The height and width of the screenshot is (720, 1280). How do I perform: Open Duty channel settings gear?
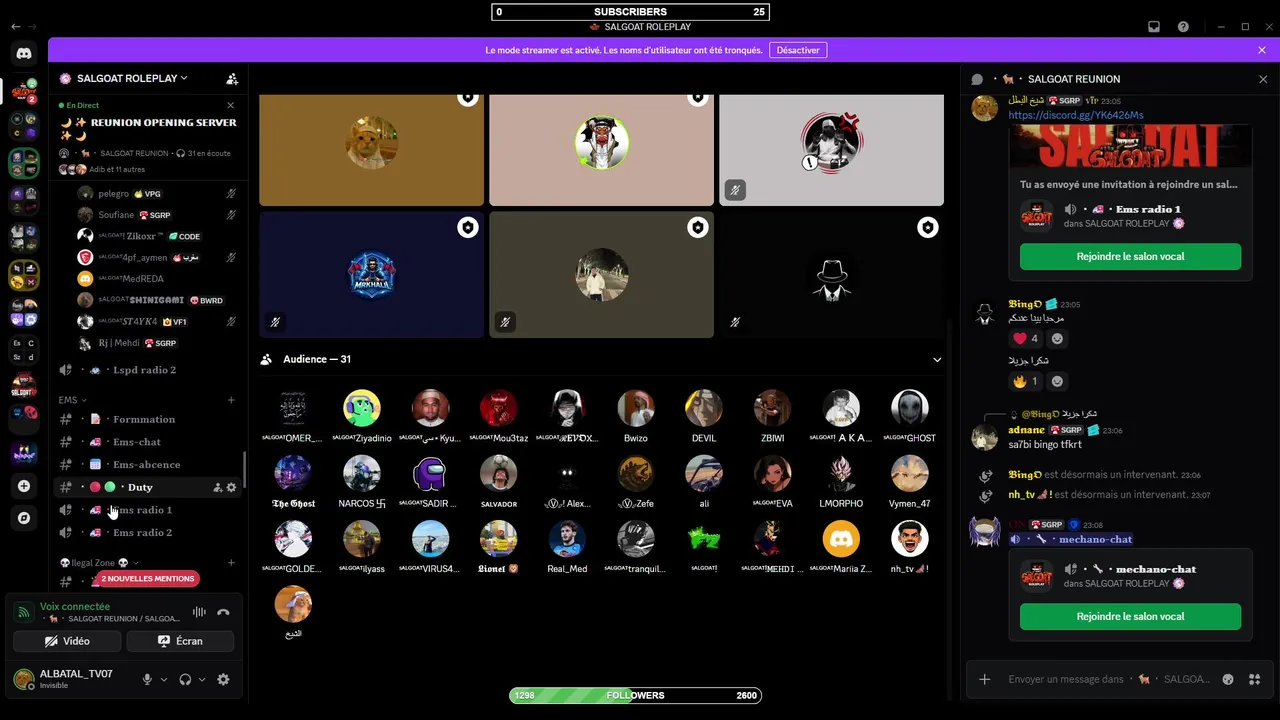232,487
